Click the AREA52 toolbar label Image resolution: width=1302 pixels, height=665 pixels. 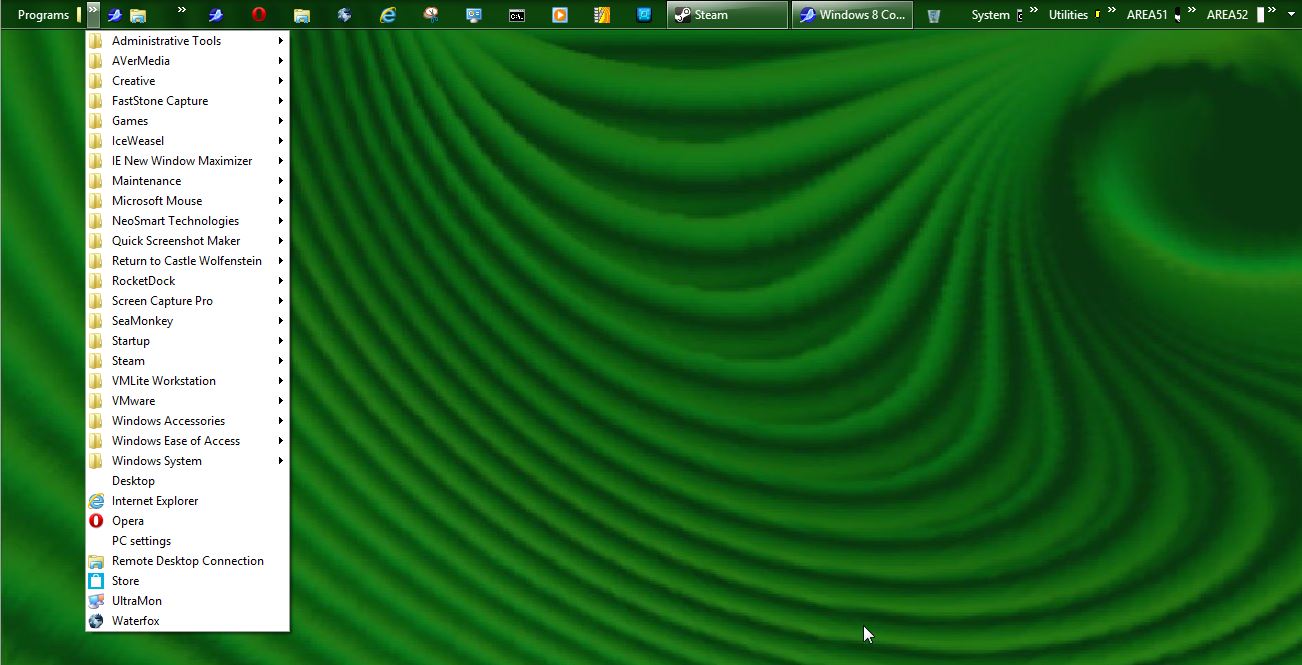point(1227,15)
